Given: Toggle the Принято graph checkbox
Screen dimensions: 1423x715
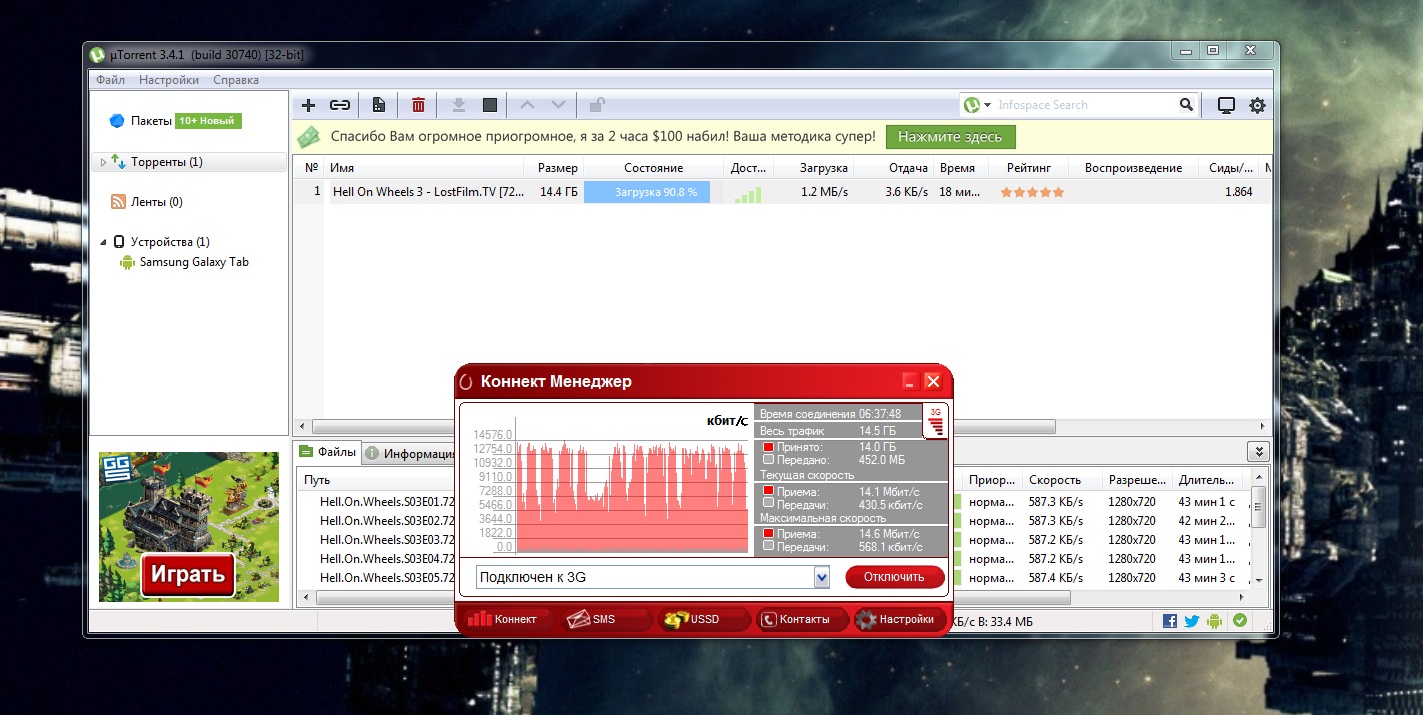Looking at the screenshot, I should click(768, 447).
